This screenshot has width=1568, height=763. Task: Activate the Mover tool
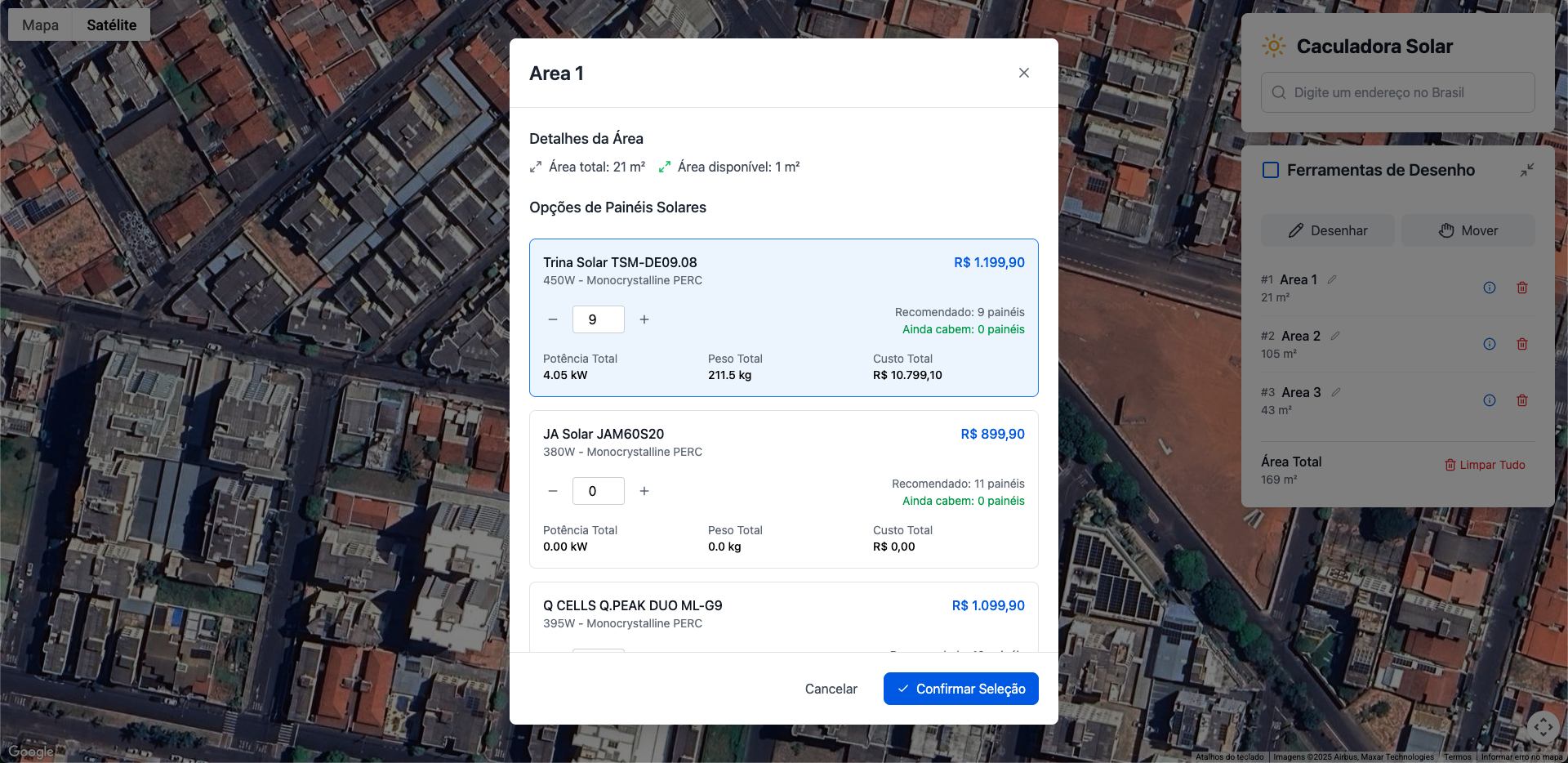[x=1468, y=230]
